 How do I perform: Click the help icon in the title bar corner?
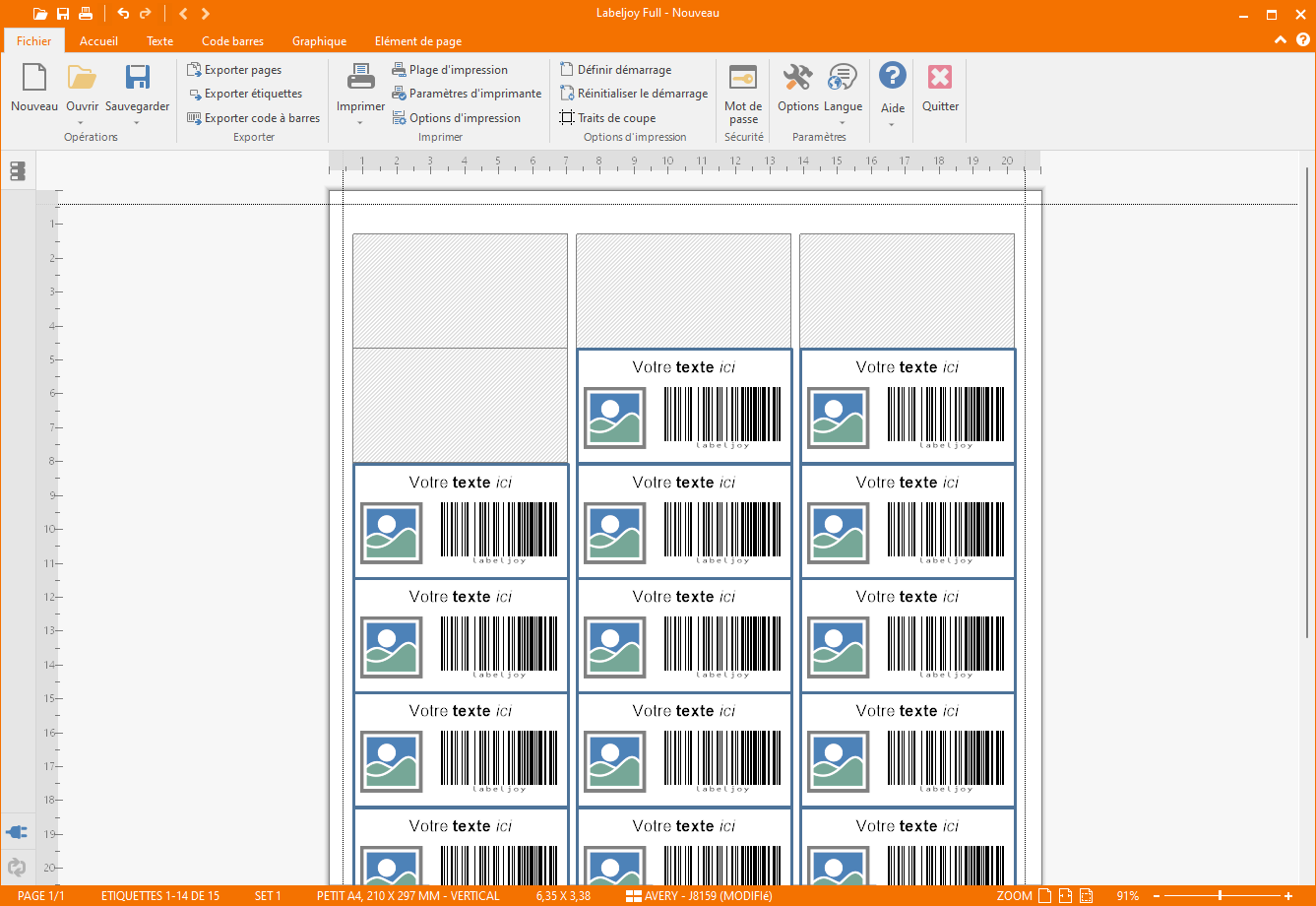coord(1302,40)
